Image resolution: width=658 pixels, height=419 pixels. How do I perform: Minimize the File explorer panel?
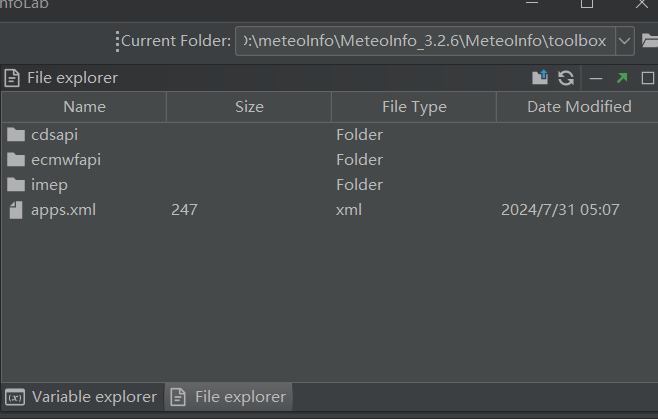596,78
